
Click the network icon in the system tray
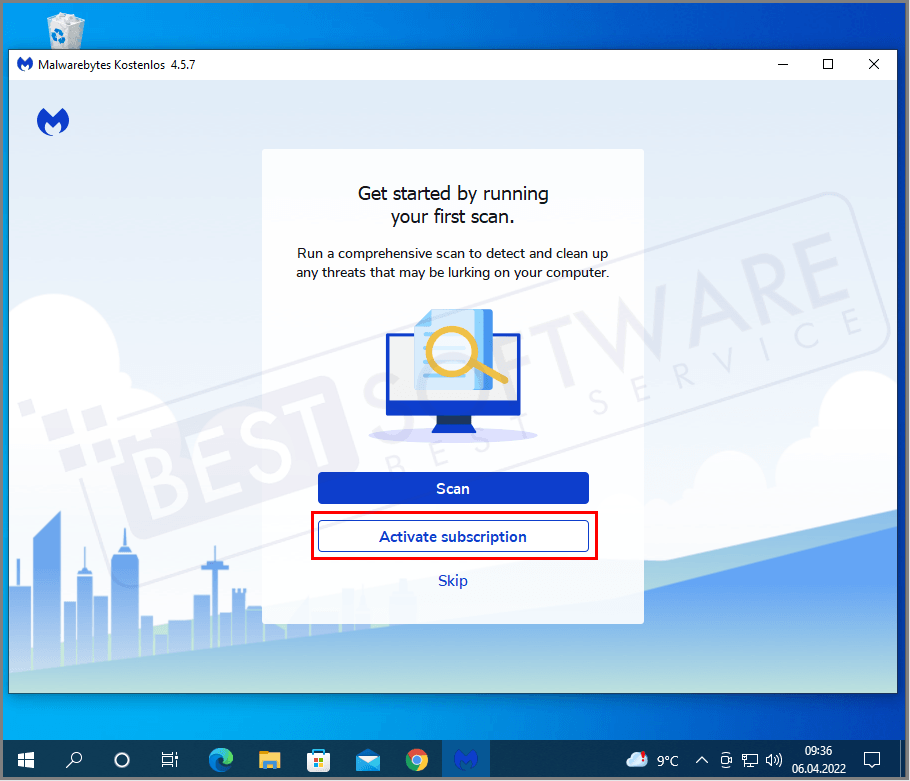pyautogui.click(x=750, y=760)
